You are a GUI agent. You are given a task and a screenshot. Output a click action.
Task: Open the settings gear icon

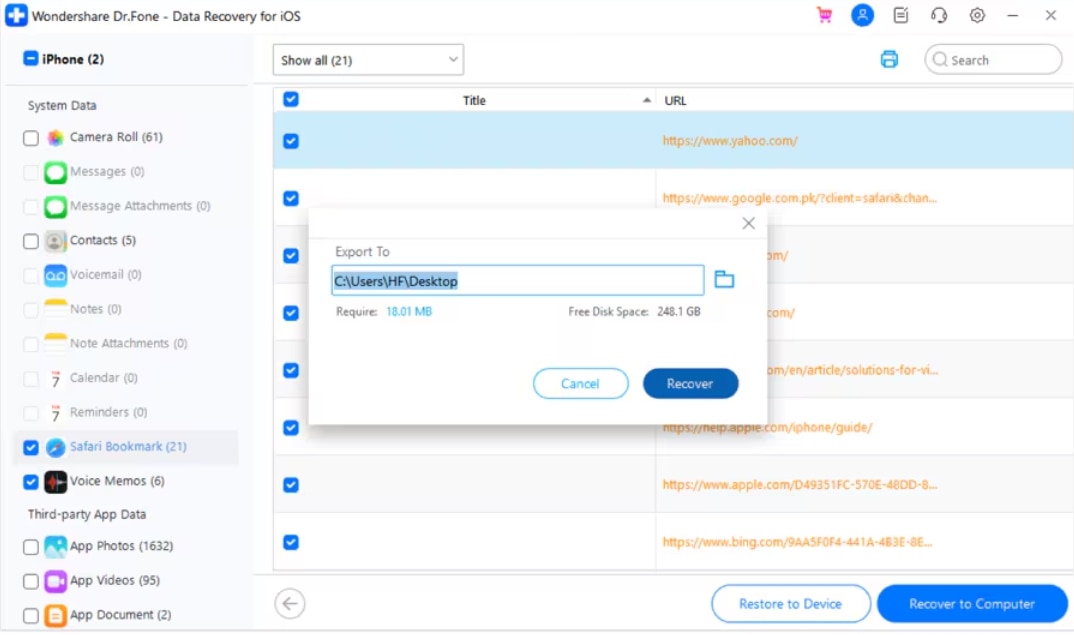click(977, 16)
